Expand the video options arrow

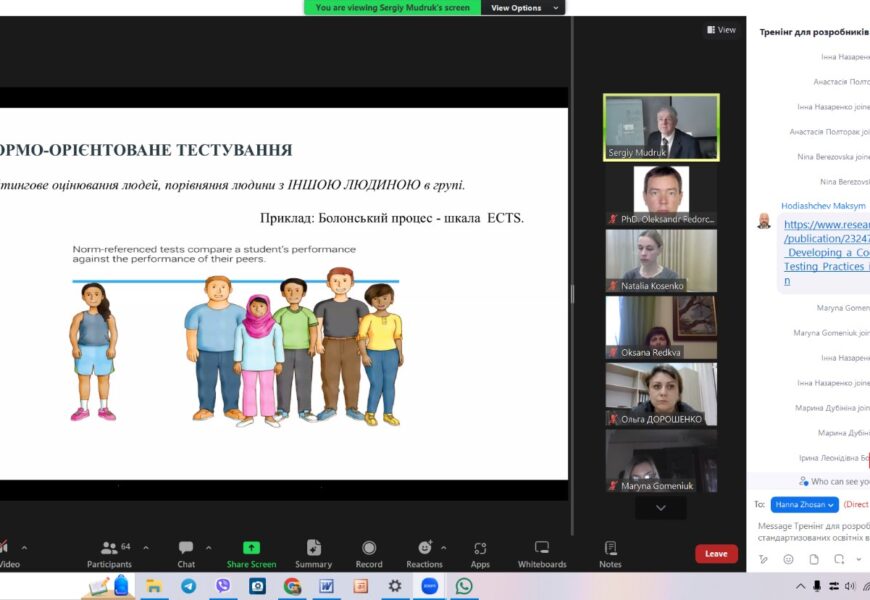pos(24,548)
